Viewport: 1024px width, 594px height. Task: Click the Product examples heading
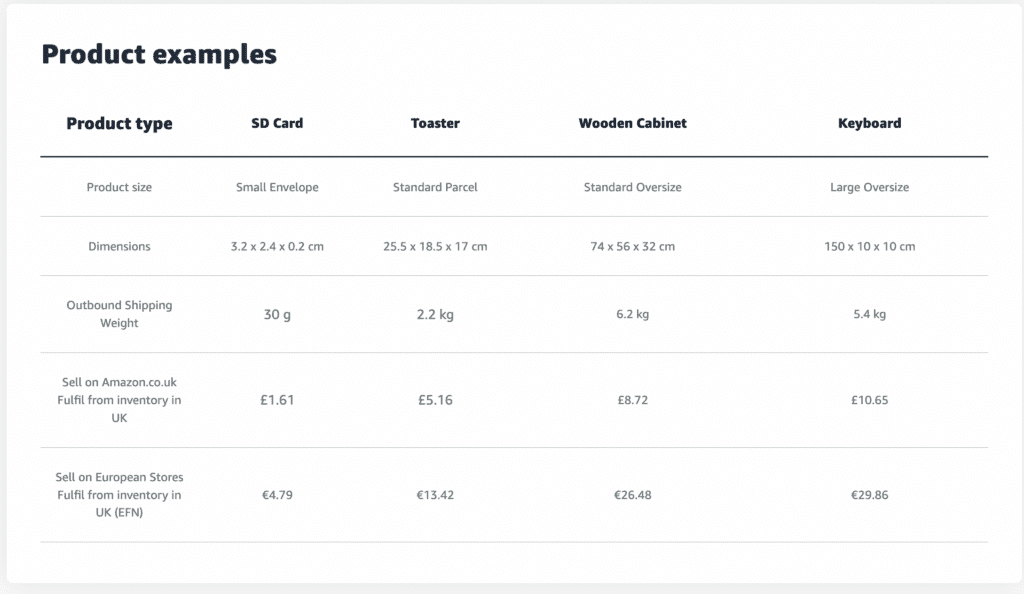coord(159,55)
